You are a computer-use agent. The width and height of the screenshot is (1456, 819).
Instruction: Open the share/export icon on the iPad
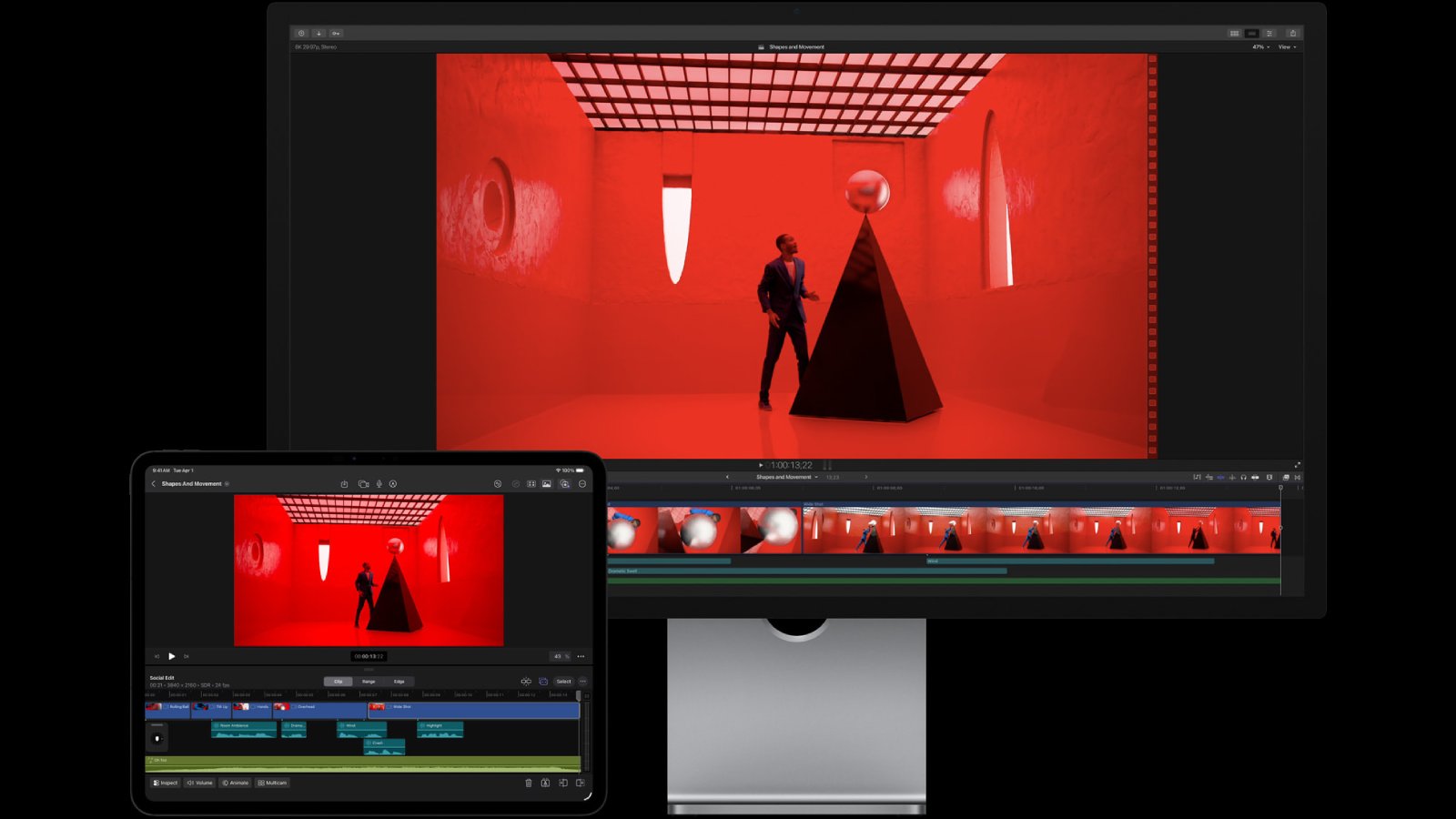click(x=344, y=483)
